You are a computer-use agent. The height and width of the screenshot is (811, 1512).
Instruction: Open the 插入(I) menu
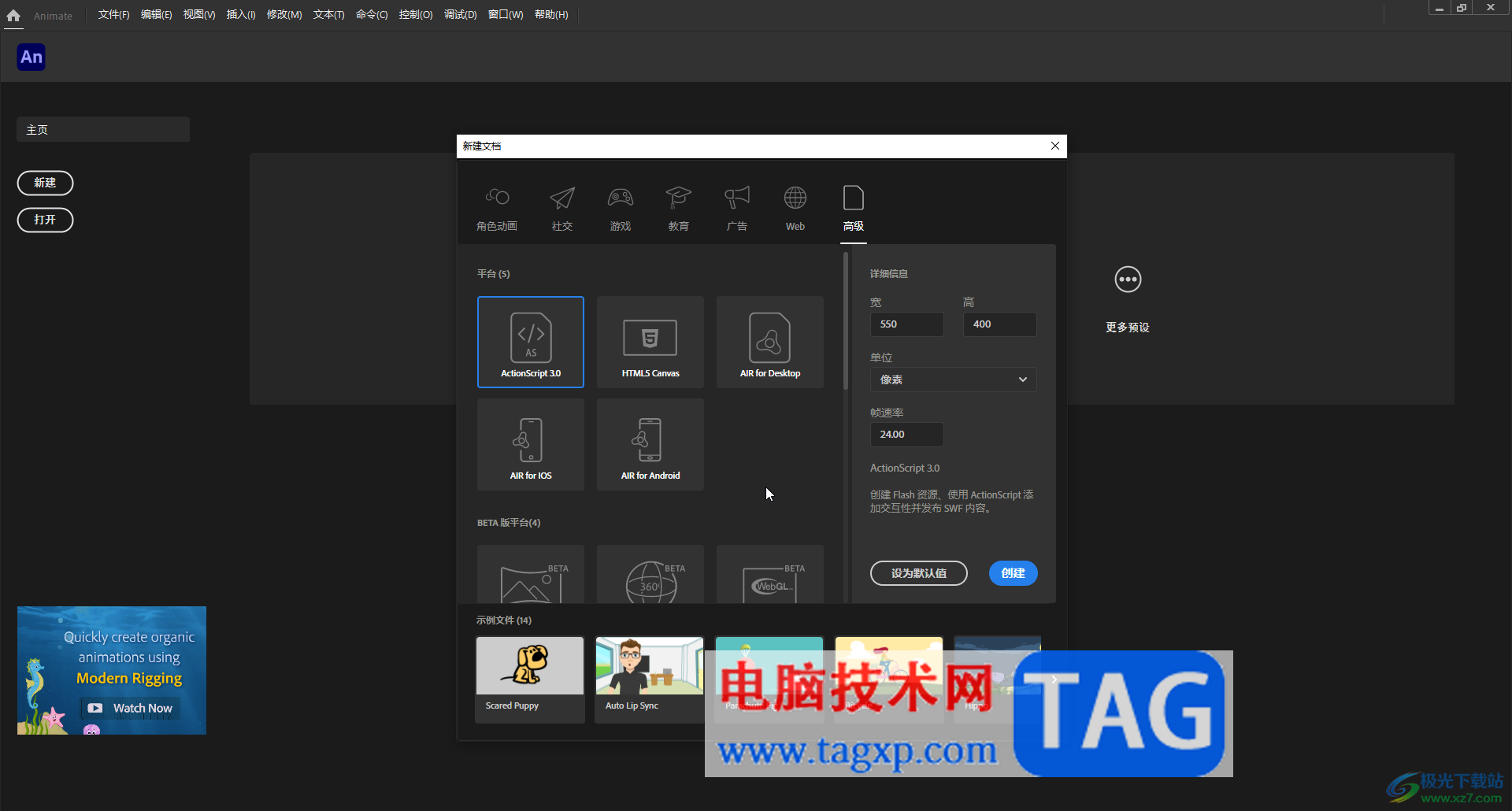click(x=241, y=15)
